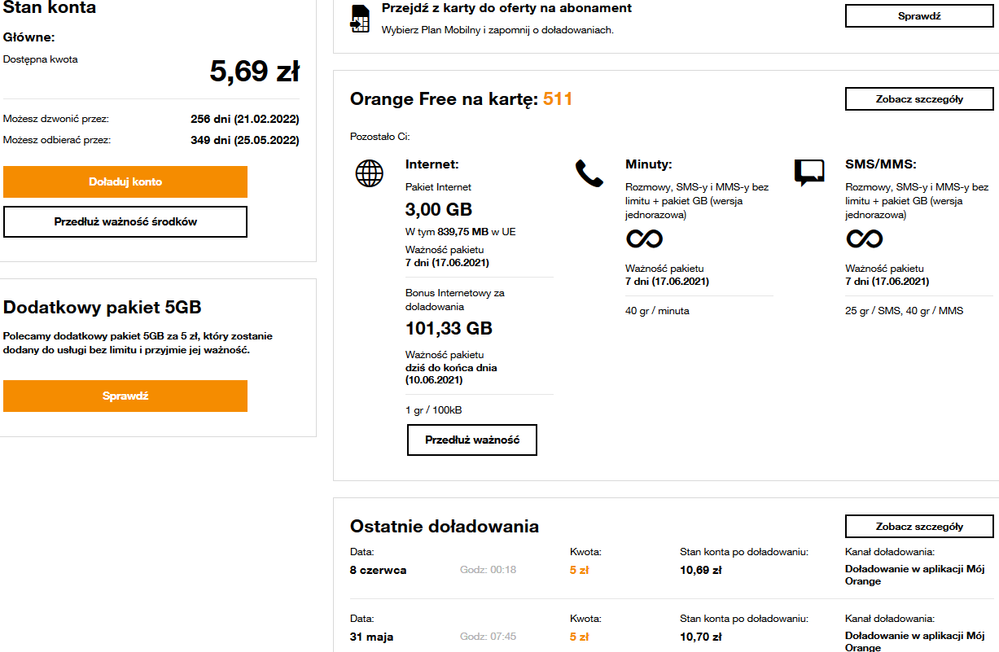Image resolution: width=999 pixels, height=652 pixels.
Task: Click Sprawdź next to the abonament offer
Action: pyautogui.click(x=919, y=16)
